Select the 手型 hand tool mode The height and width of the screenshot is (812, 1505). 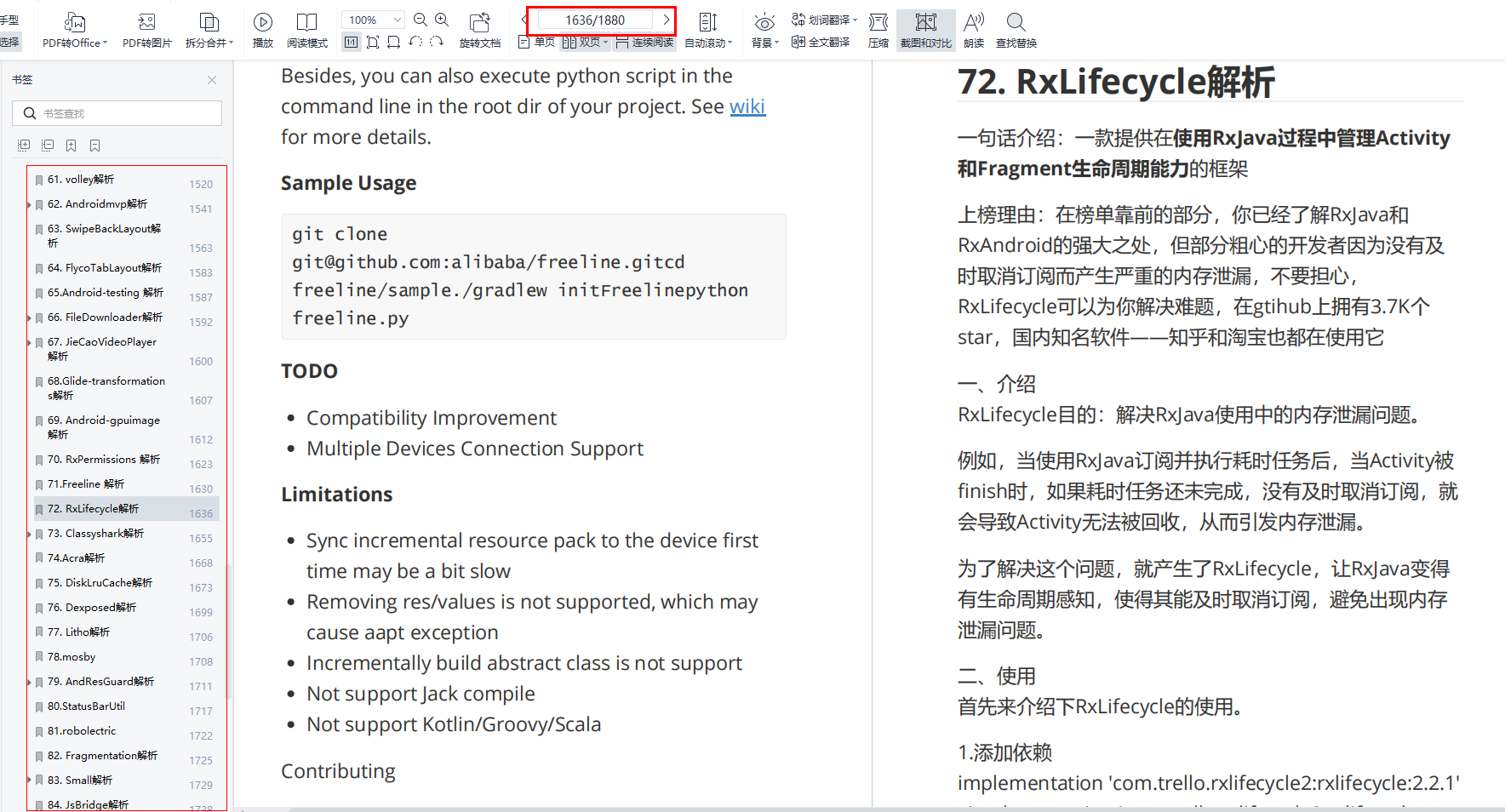coord(9,20)
